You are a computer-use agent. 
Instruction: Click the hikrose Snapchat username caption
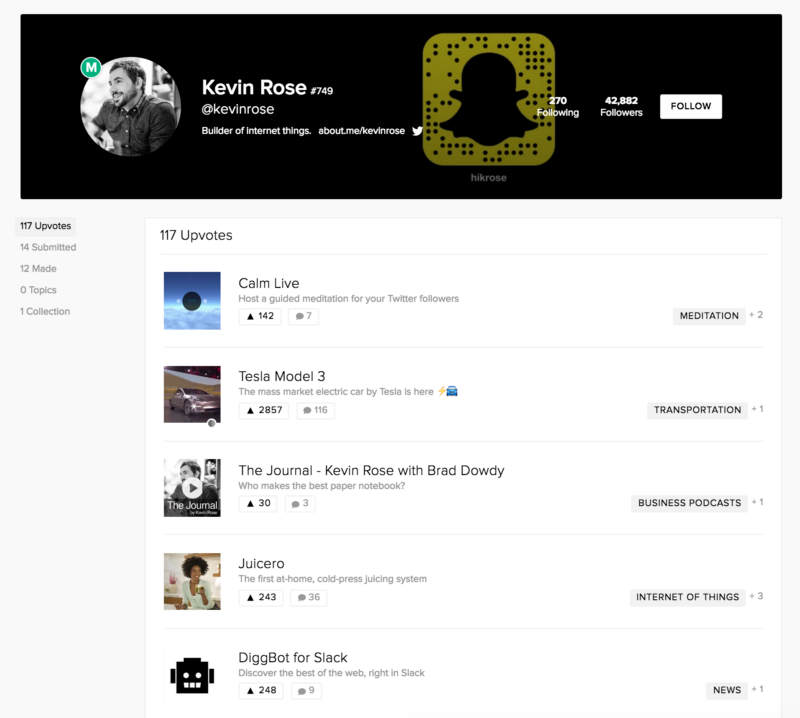(488, 178)
